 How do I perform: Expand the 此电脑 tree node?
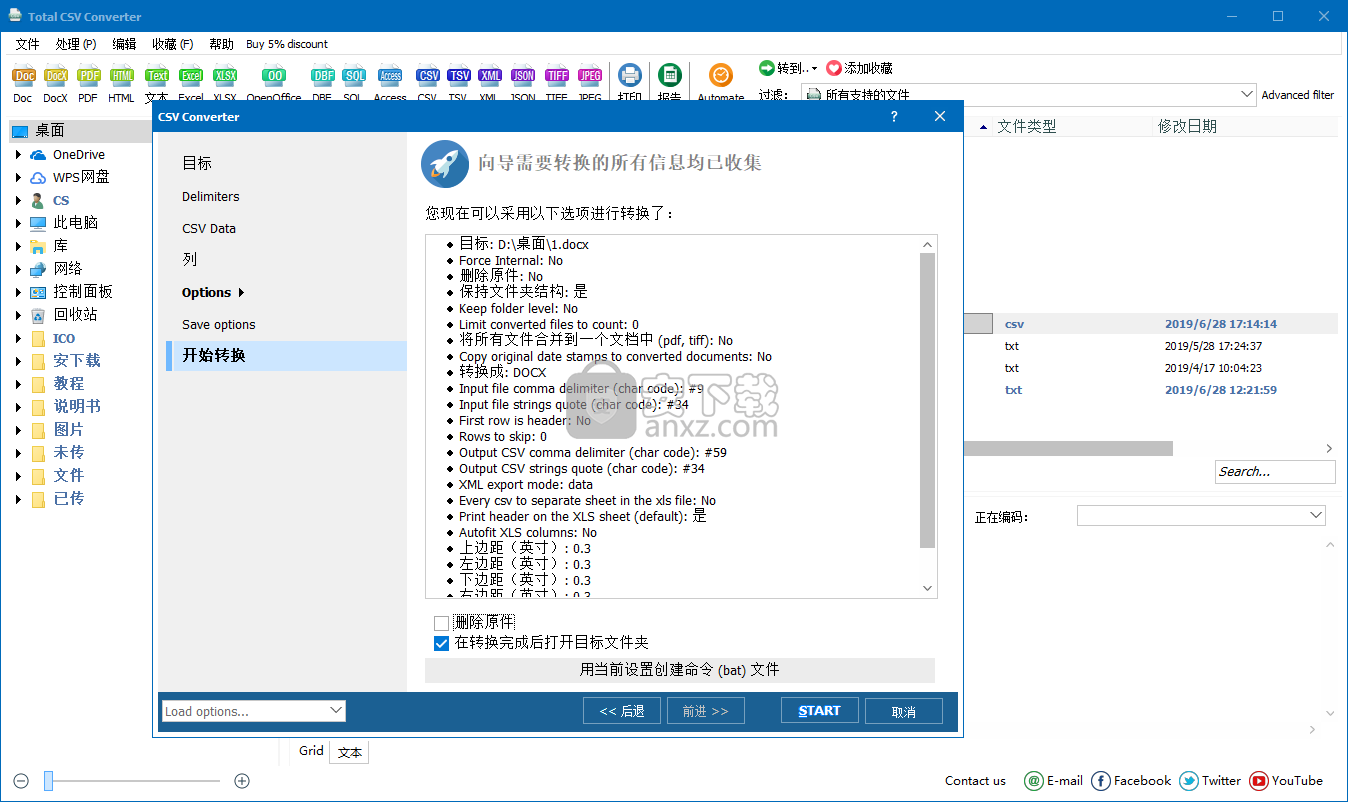tap(18, 224)
